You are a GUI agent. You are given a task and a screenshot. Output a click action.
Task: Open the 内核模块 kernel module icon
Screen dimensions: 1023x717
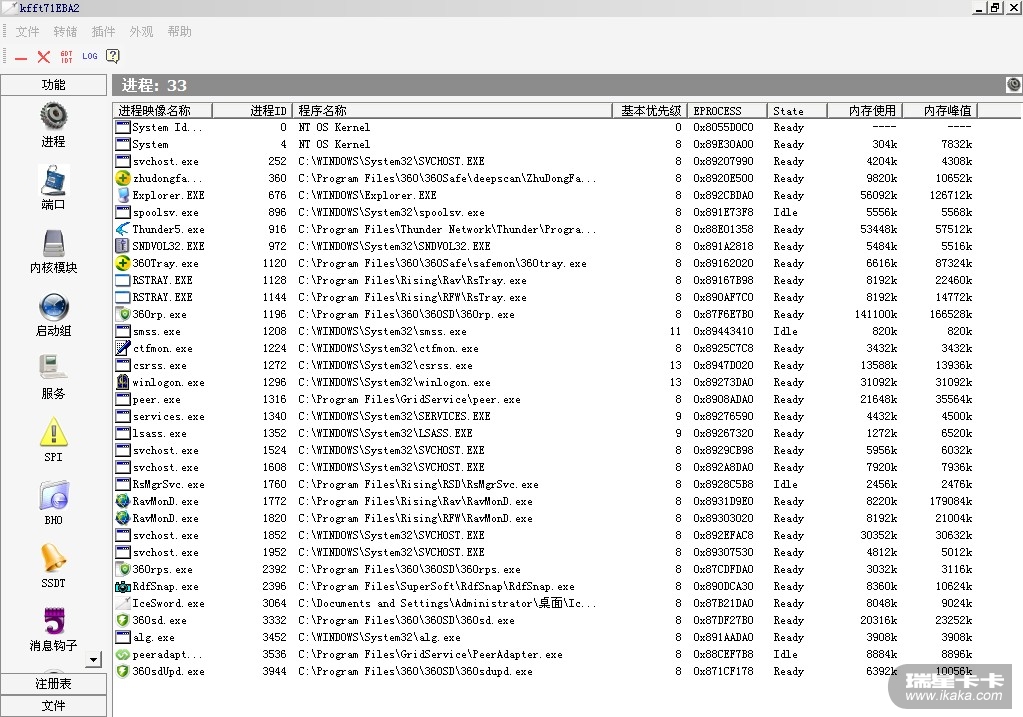[x=53, y=243]
